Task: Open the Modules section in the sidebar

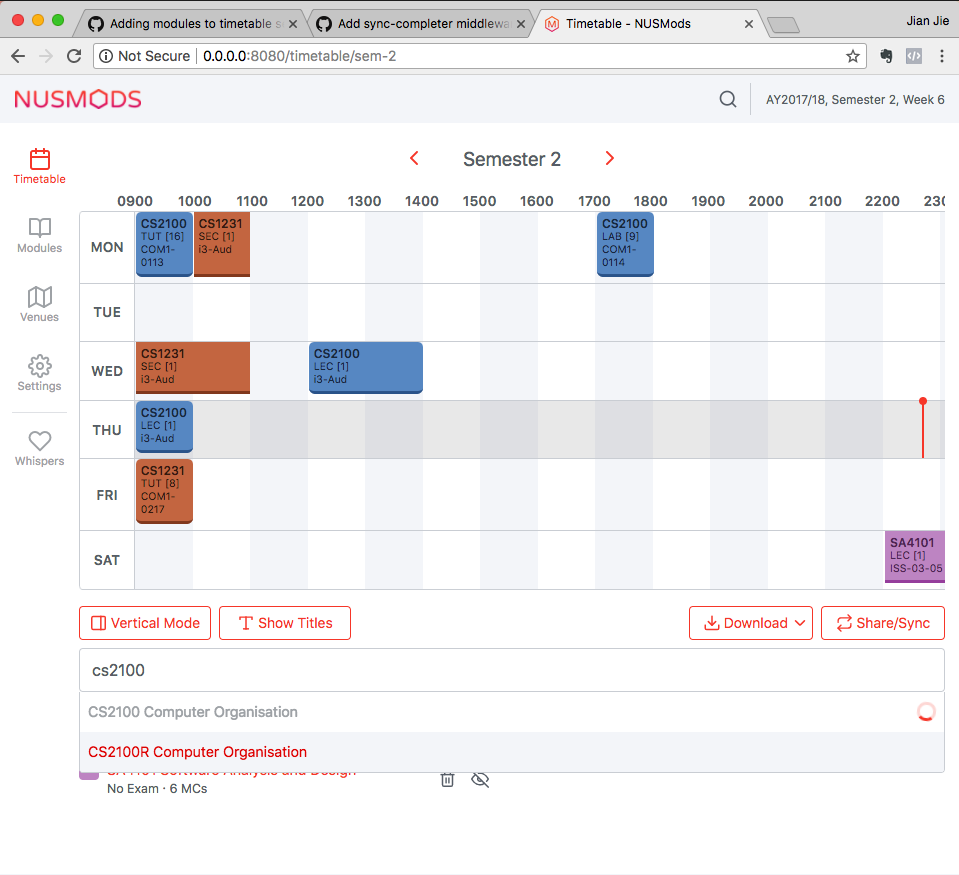Action: [39, 235]
